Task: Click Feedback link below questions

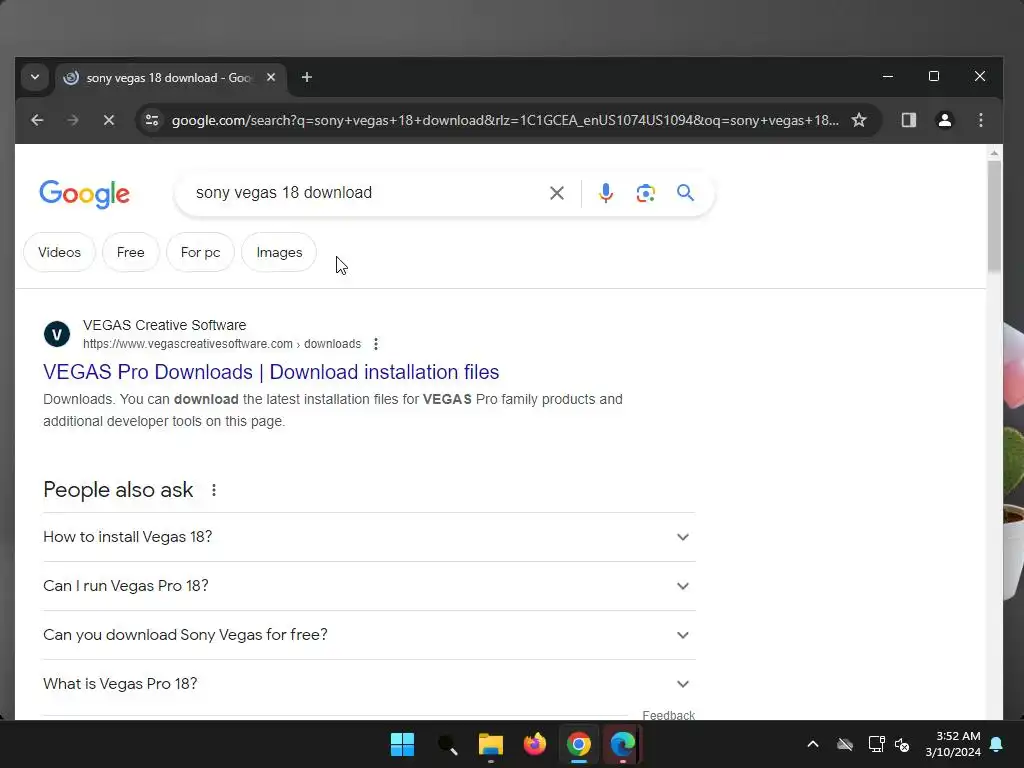Action: click(x=668, y=715)
